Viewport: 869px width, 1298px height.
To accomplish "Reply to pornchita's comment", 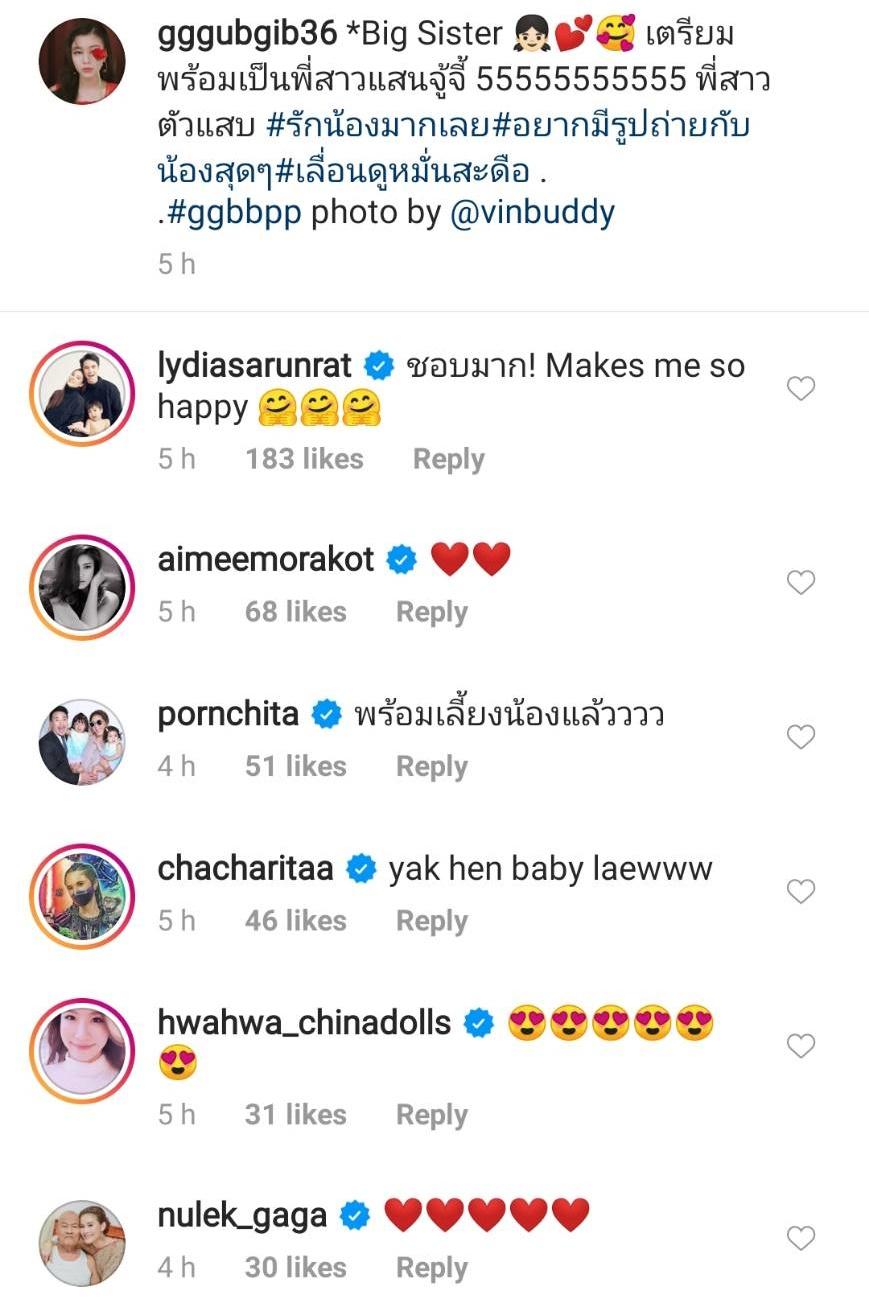I will click(x=431, y=766).
